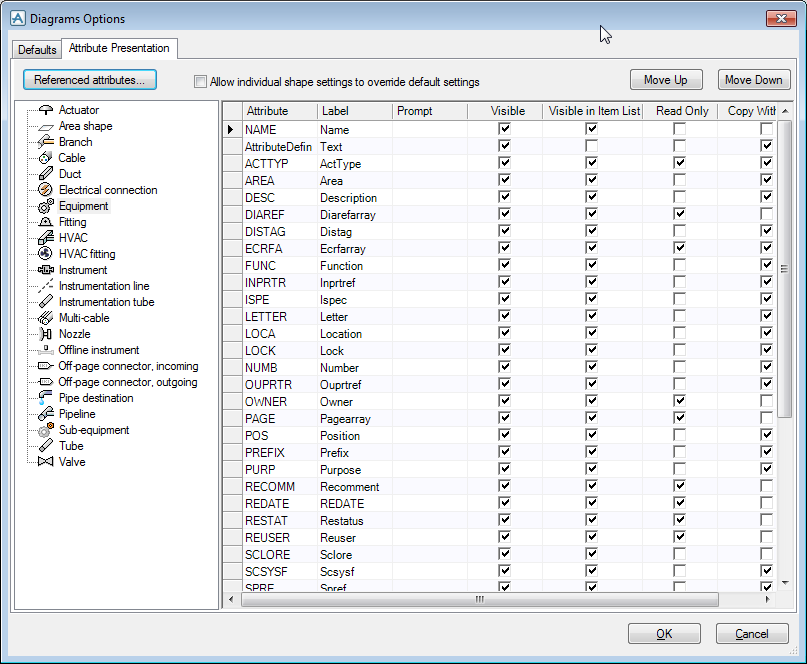Click the Label column header
807x664 pixels.
click(355, 111)
